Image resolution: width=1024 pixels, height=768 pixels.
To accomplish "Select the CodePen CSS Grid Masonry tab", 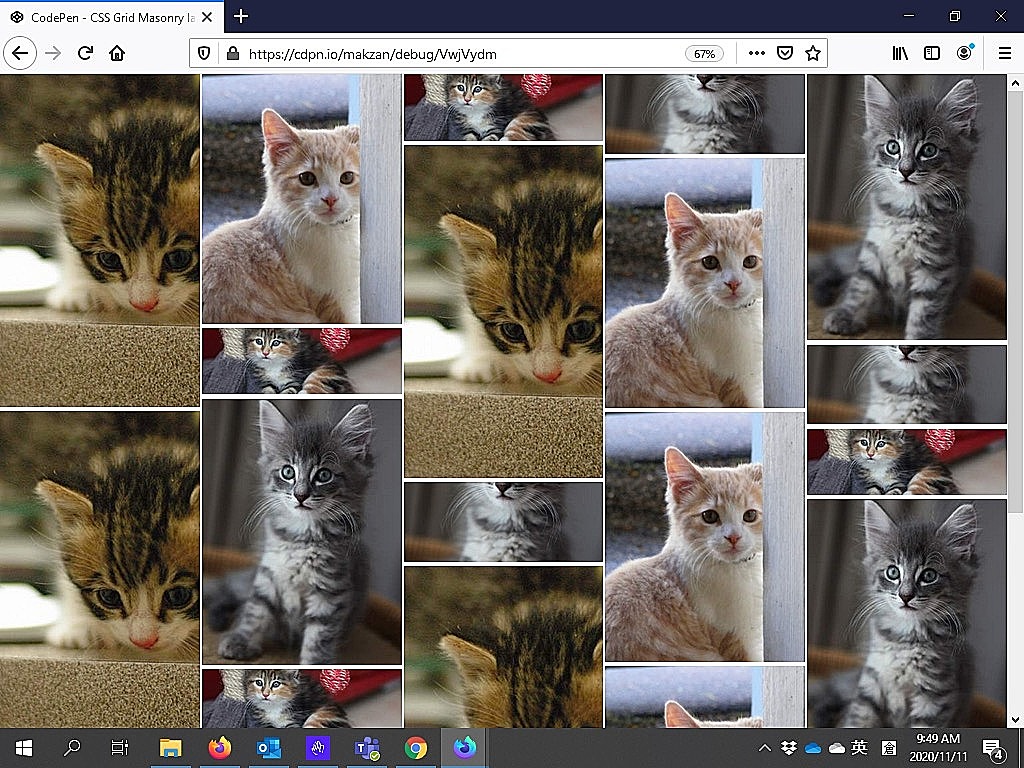I will (x=100, y=17).
